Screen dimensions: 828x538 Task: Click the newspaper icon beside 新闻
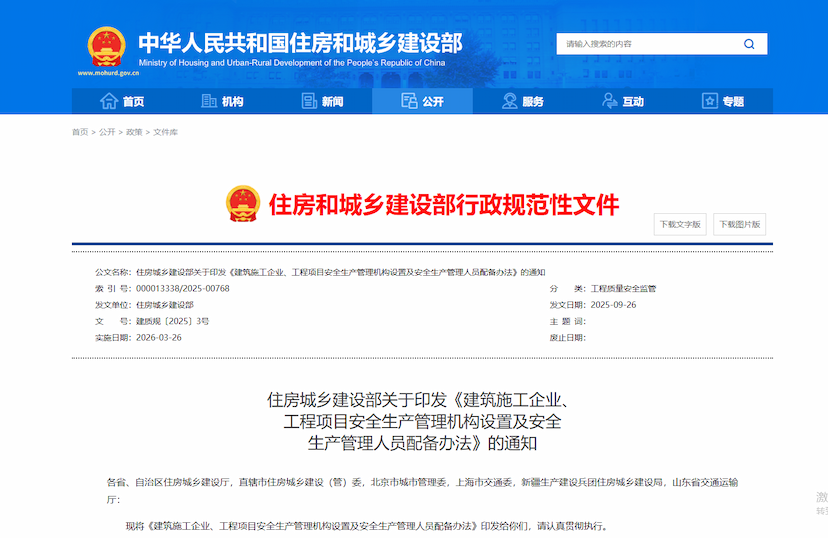(x=309, y=101)
